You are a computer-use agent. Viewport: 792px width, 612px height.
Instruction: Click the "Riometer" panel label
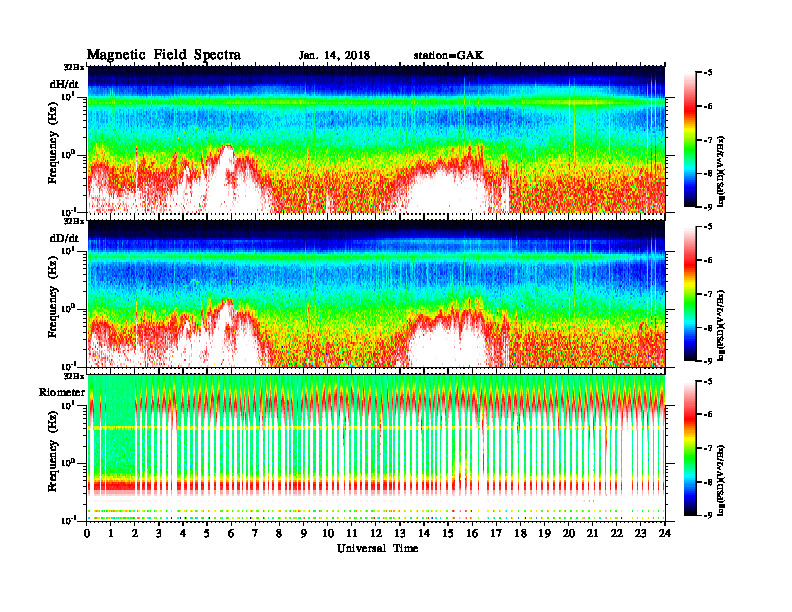tap(62, 392)
